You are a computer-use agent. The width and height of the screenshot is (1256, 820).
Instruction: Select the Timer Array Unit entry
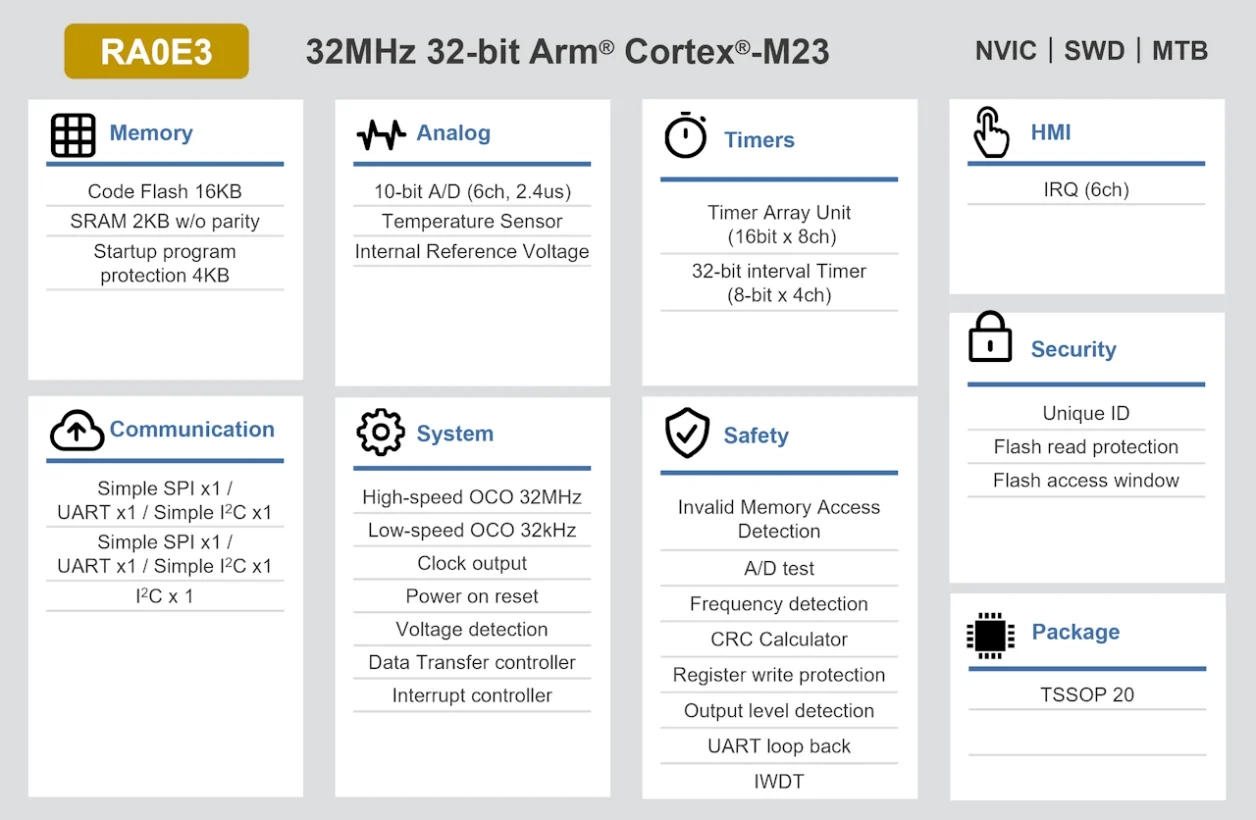[779, 224]
